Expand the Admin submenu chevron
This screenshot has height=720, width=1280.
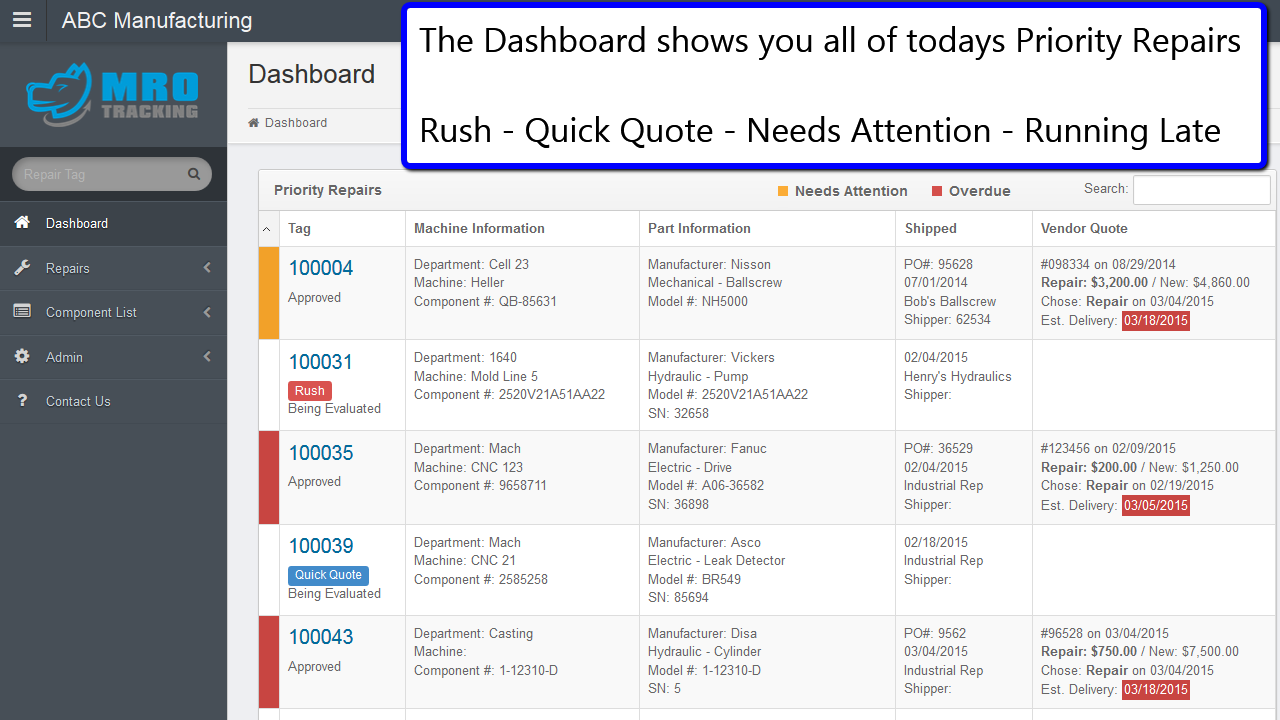tap(207, 357)
